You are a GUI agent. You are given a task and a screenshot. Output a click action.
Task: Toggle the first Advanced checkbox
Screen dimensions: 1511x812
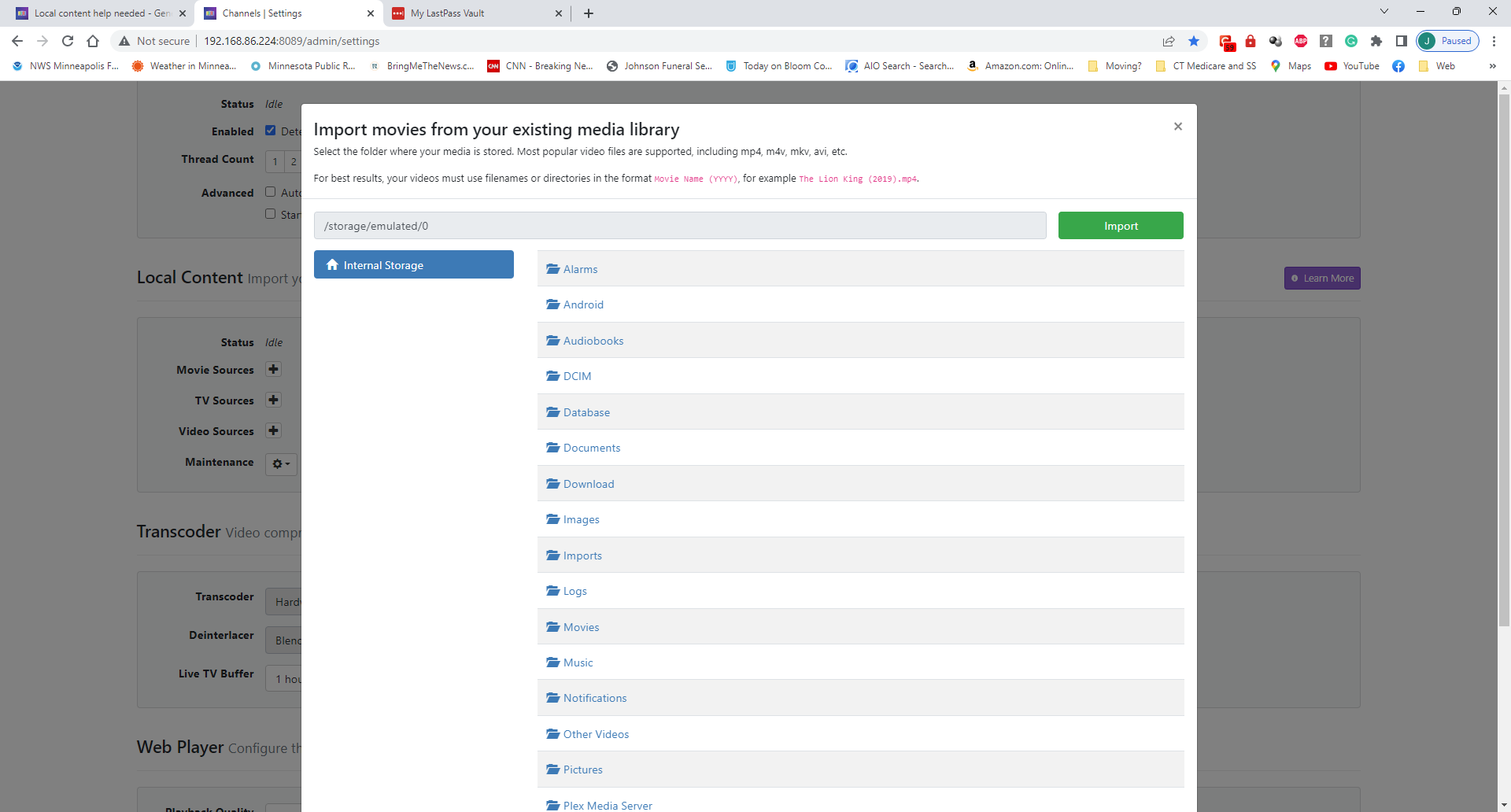click(271, 192)
